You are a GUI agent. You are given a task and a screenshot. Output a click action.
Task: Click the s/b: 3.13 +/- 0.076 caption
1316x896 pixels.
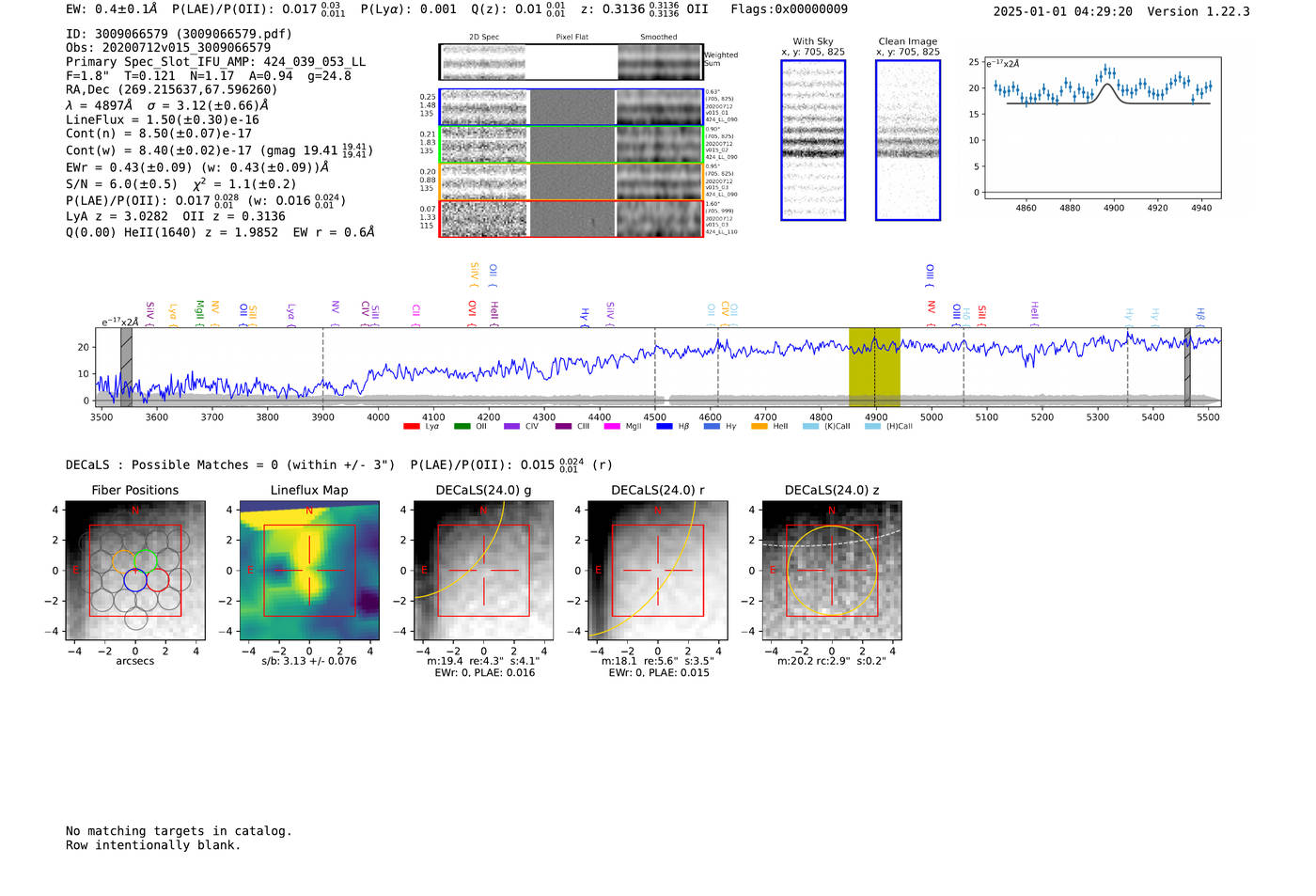(309, 661)
